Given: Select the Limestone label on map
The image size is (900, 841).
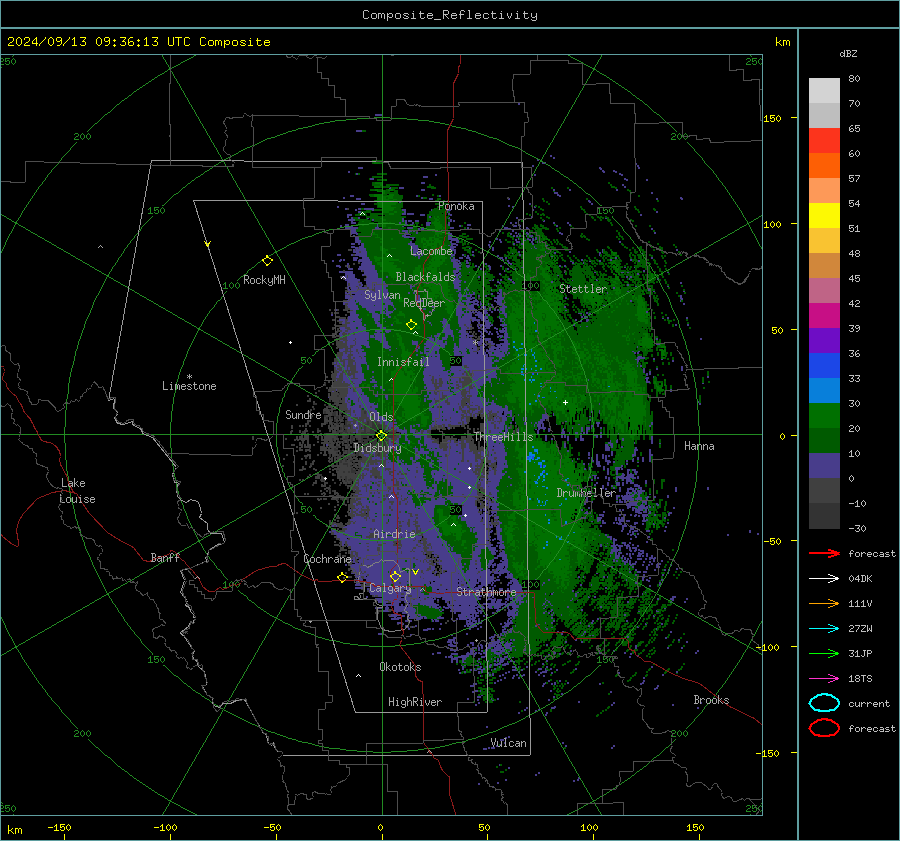Looking at the screenshot, I should (x=189, y=386).
